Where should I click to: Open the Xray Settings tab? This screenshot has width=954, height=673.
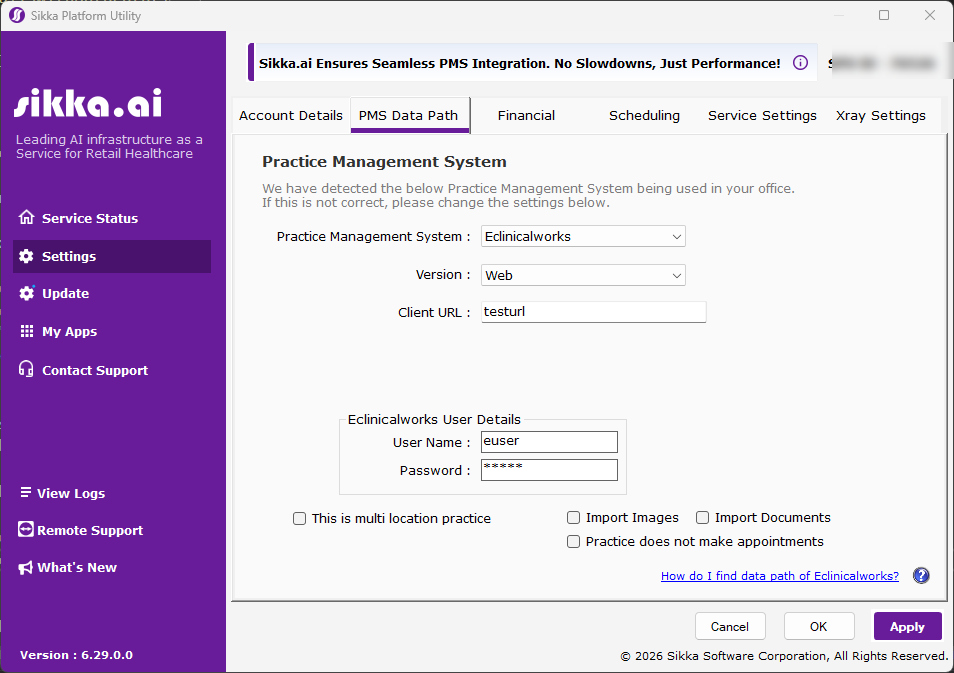point(880,115)
